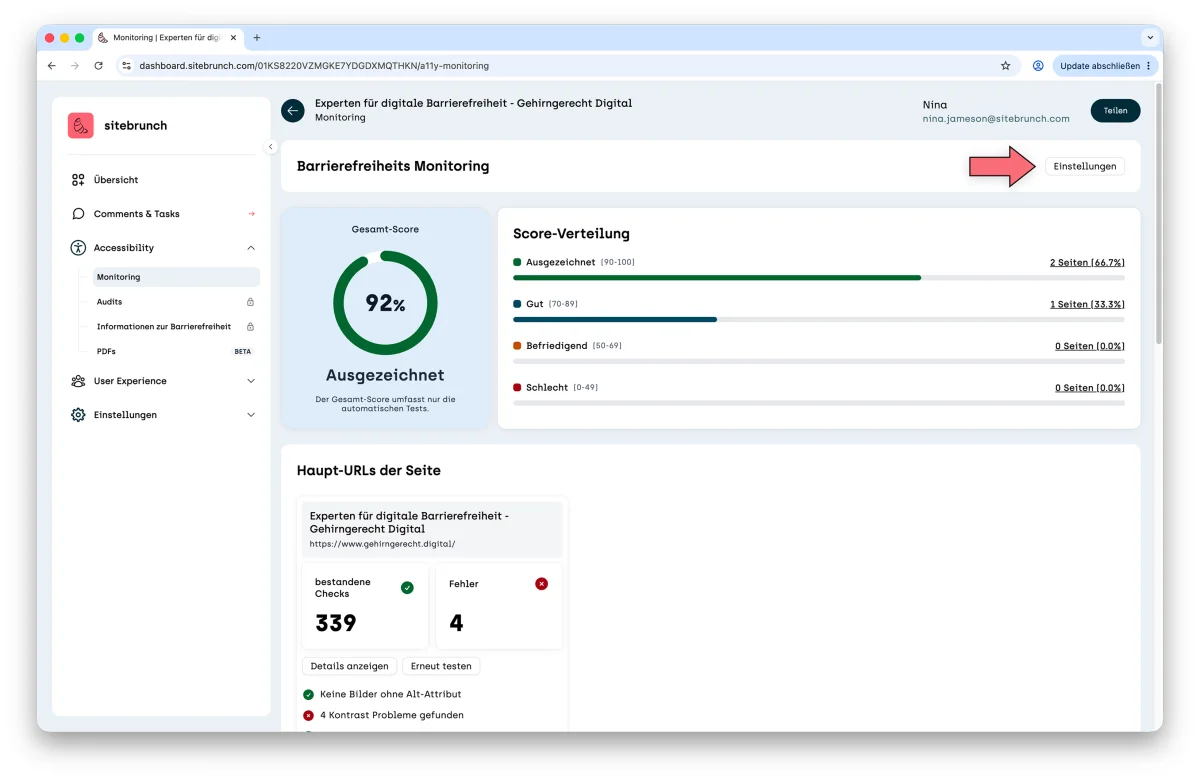Open the tab search dropdown arrow in the browser

coord(1149,38)
